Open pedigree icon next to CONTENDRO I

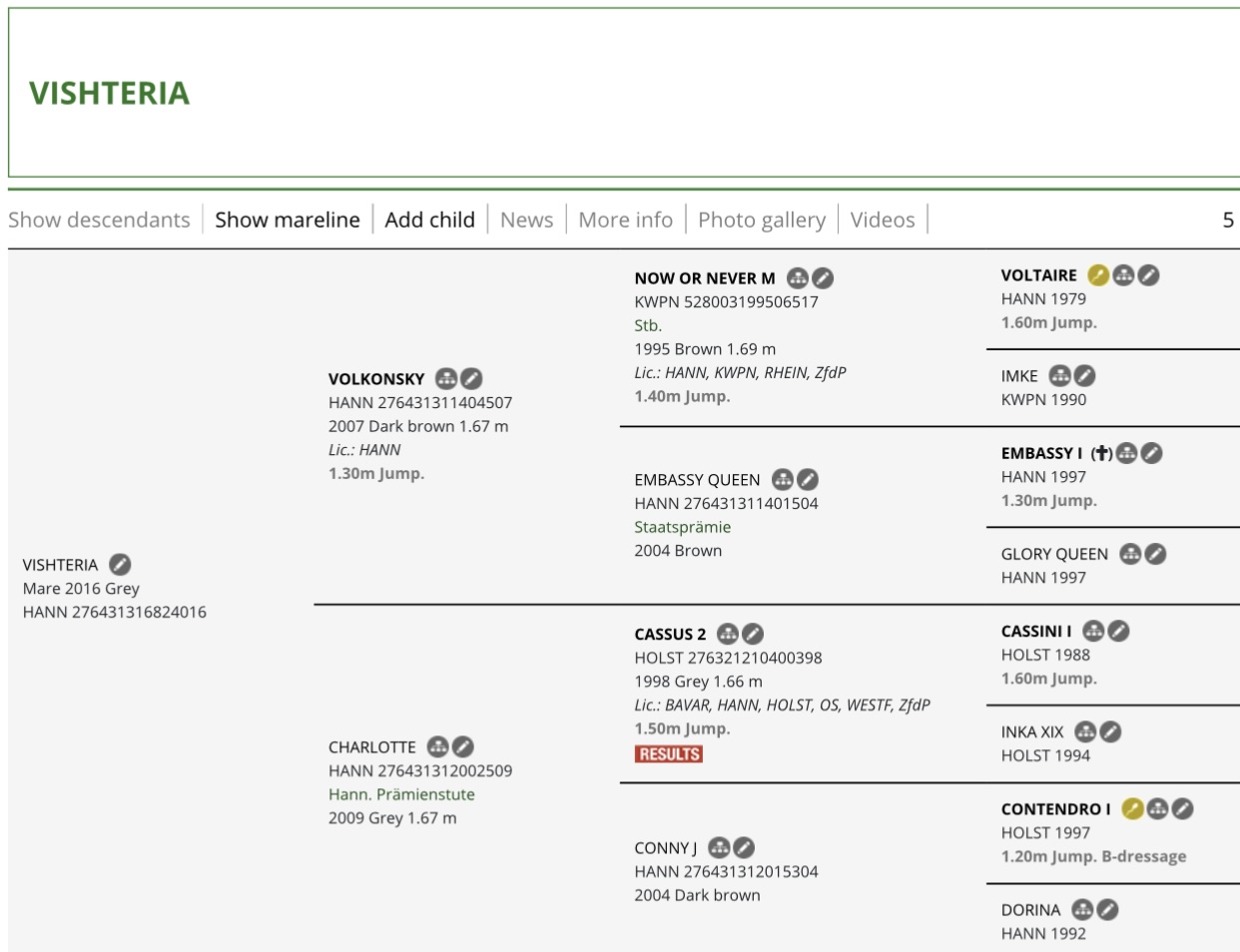(x=1157, y=808)
